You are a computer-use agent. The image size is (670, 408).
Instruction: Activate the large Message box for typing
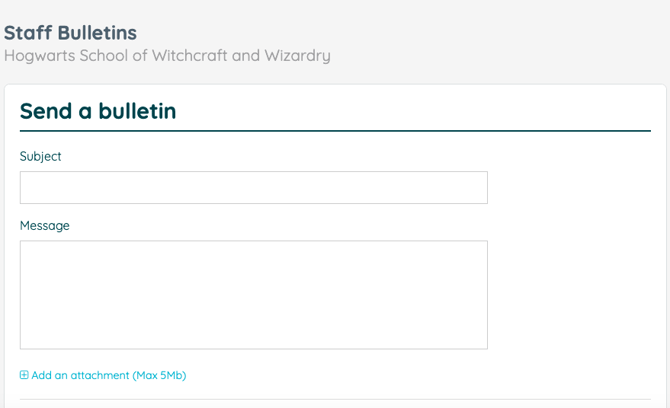click(253, 295)
